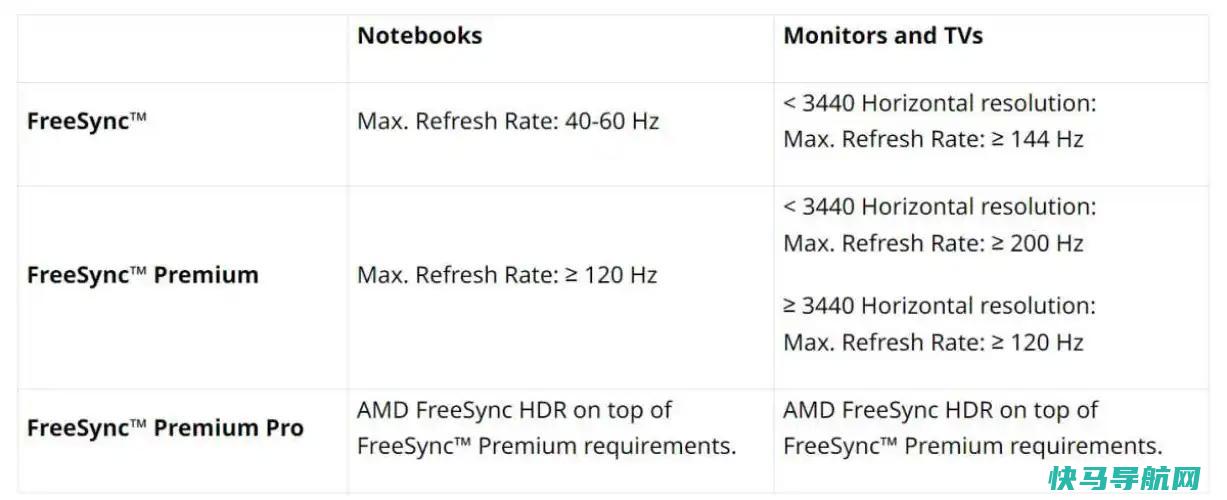Click the ≥ 3440 Horizontal resolution text
Viewport: 1227px width, 500px height.
pyautogui.click(x=940, y=306)
